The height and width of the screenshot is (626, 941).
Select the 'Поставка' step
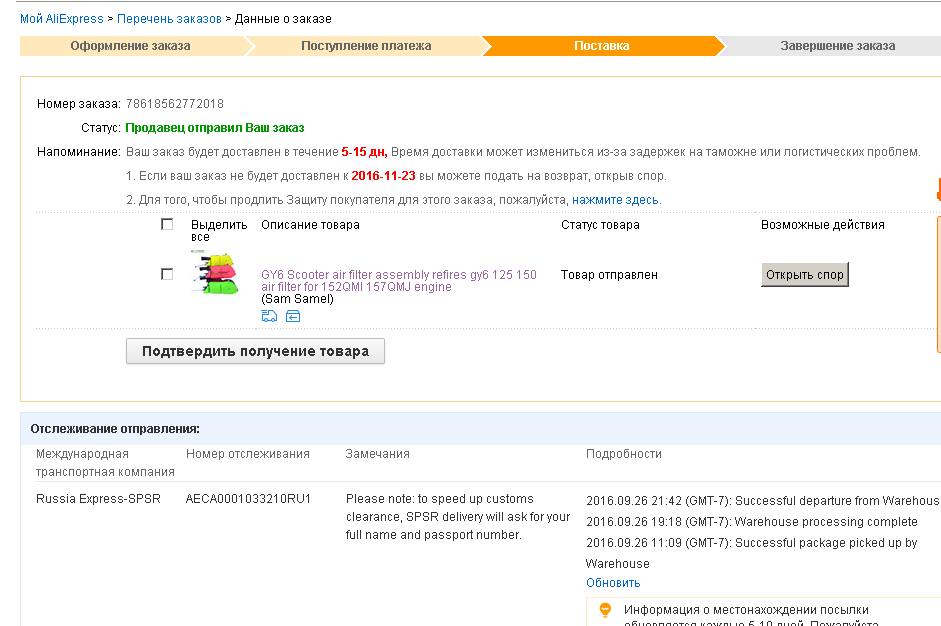pyautogui.click(x=601, y=46)
